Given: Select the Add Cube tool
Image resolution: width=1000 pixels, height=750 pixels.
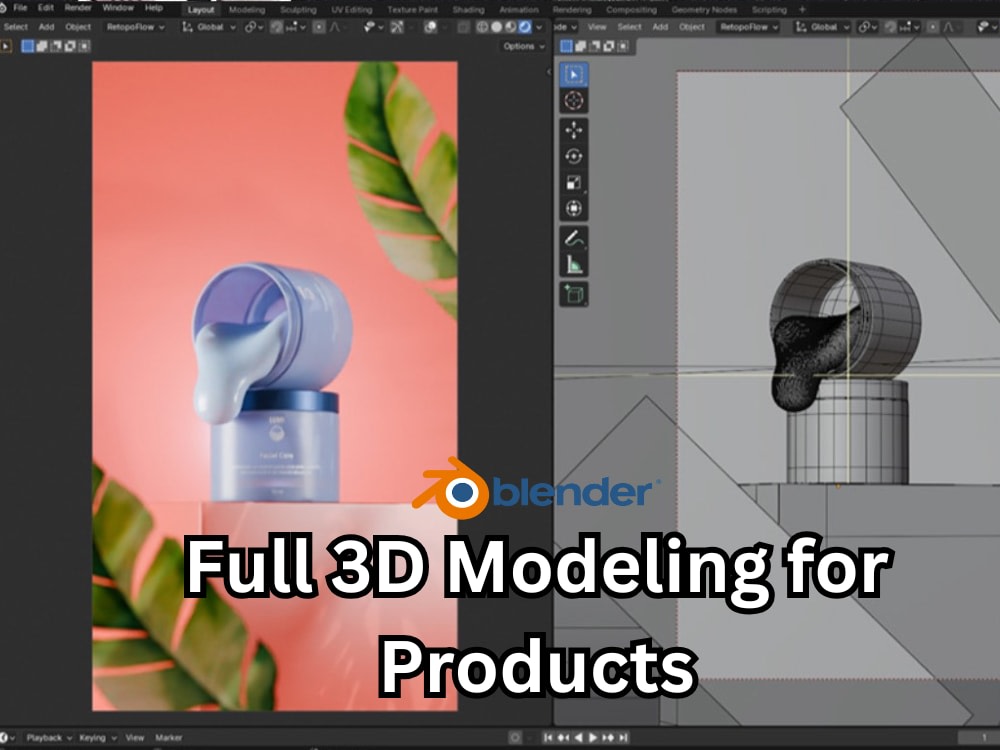Looking at the screenshot, I should (573, 295).
